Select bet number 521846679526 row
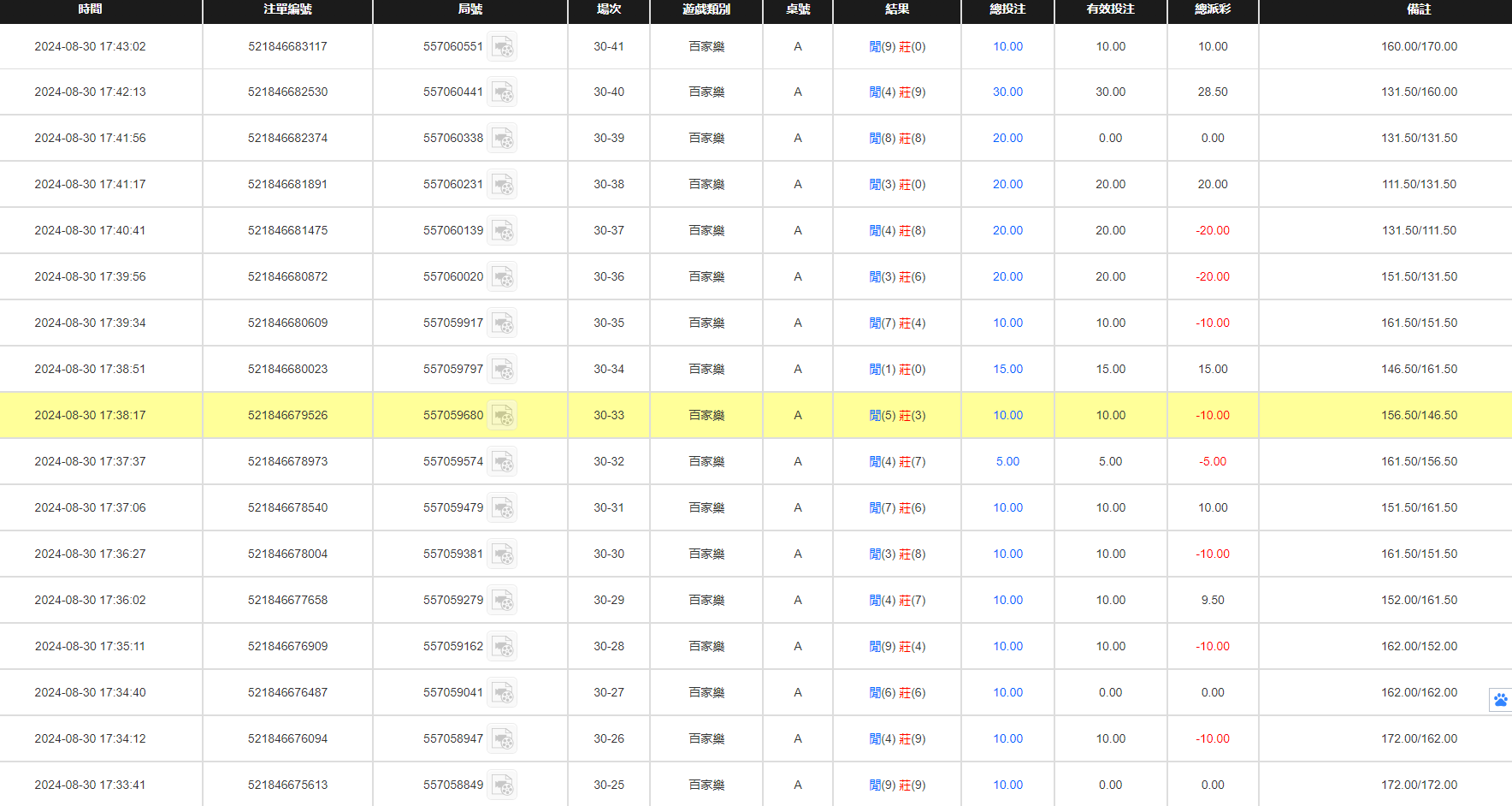This screenshot has height=806, width=1512. tap(287, 416)
